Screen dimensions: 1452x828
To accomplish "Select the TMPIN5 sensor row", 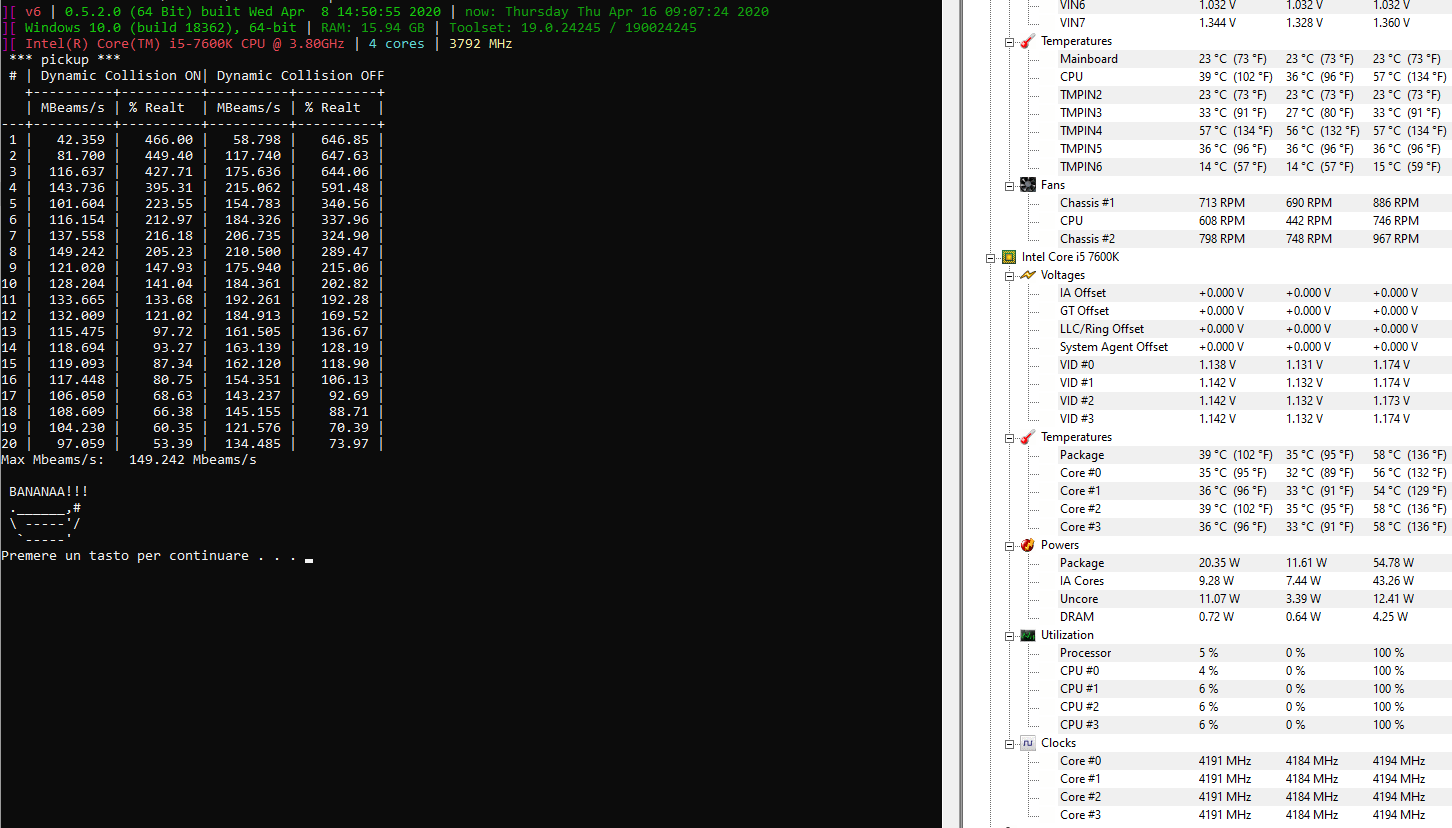I will [x=1254, y=149].
